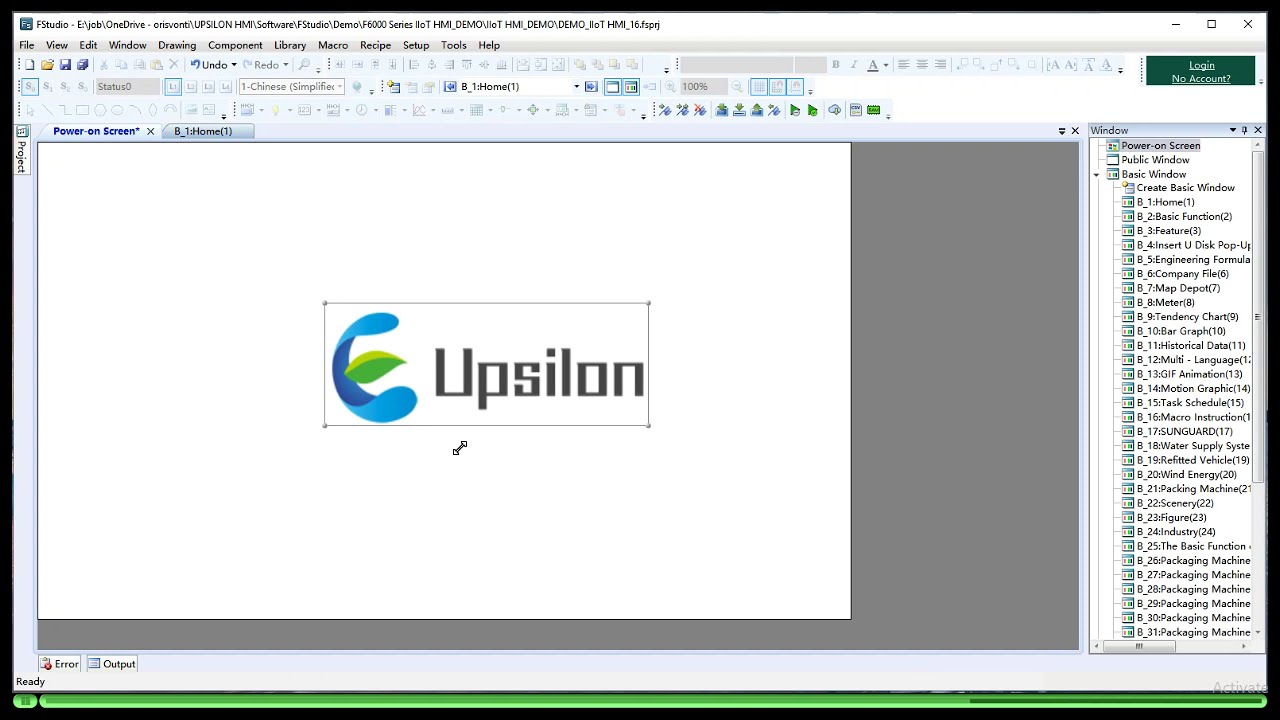The width and height of the screenshot is (1280, 720).
Task: Create a new project with the New icon
Action: [x=29, y=65]
